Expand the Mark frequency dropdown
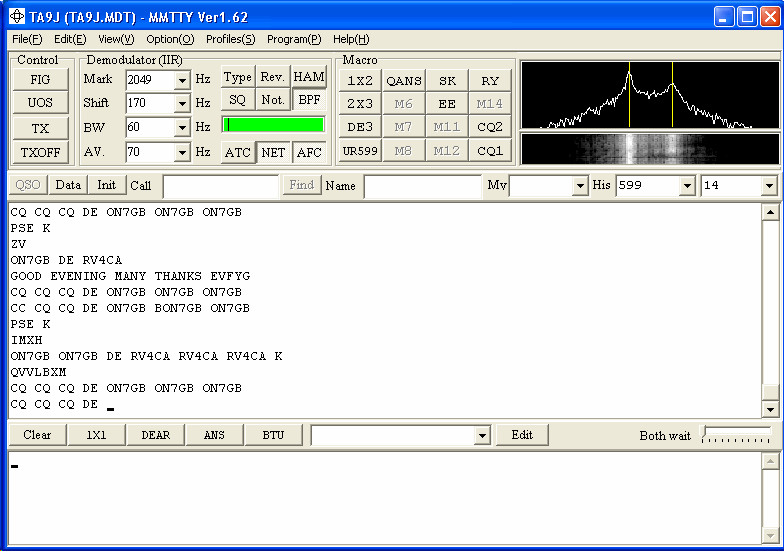This screenshot has width=784, height=551. click(182, 80)
